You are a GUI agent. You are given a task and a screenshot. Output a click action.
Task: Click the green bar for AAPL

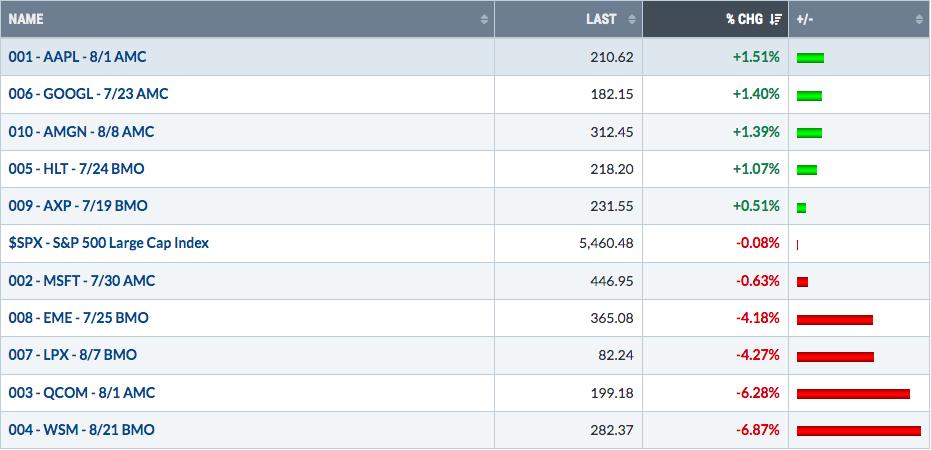tap(810, 58)
